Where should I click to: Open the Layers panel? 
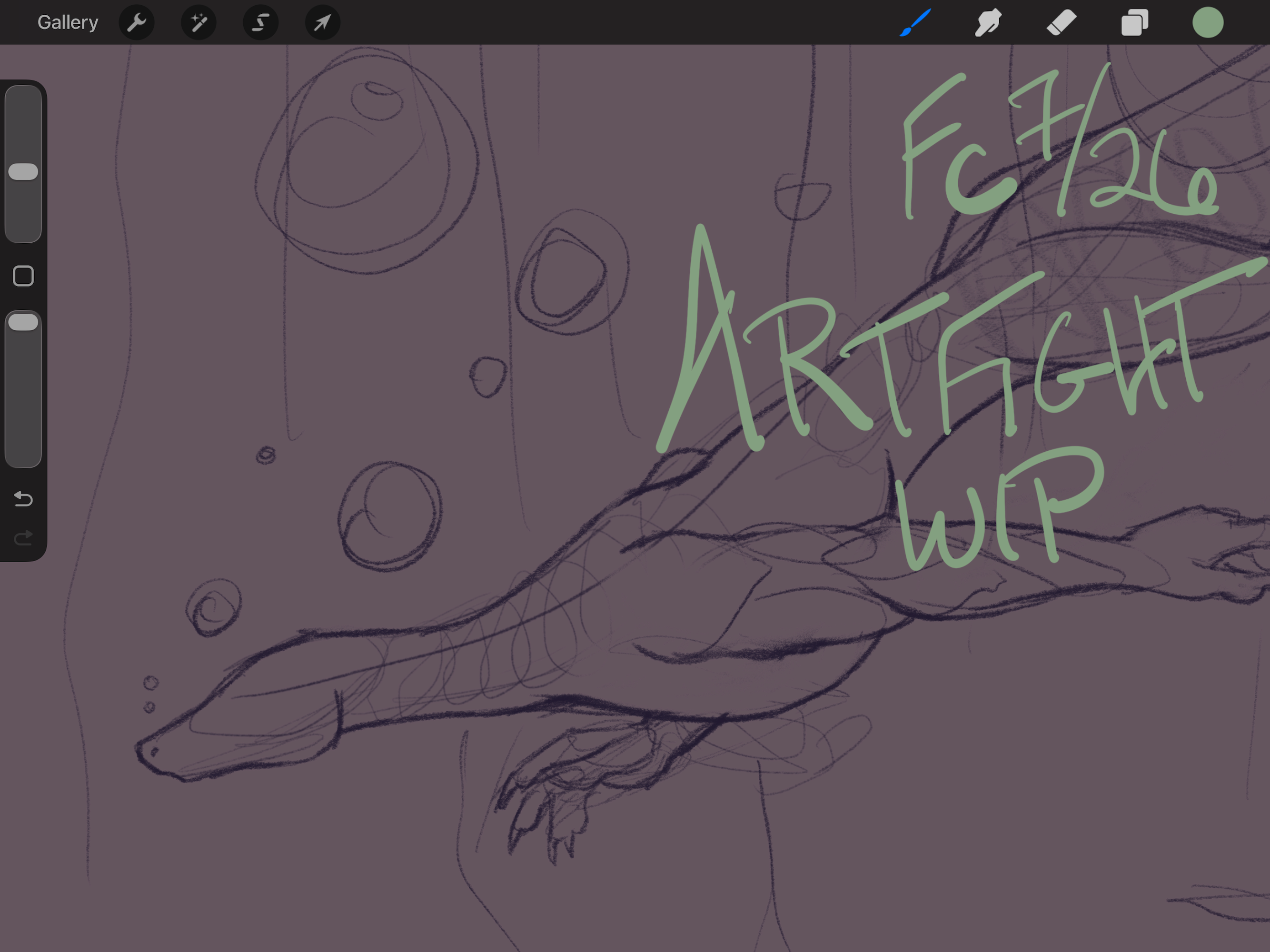(x=1135, y=22)
